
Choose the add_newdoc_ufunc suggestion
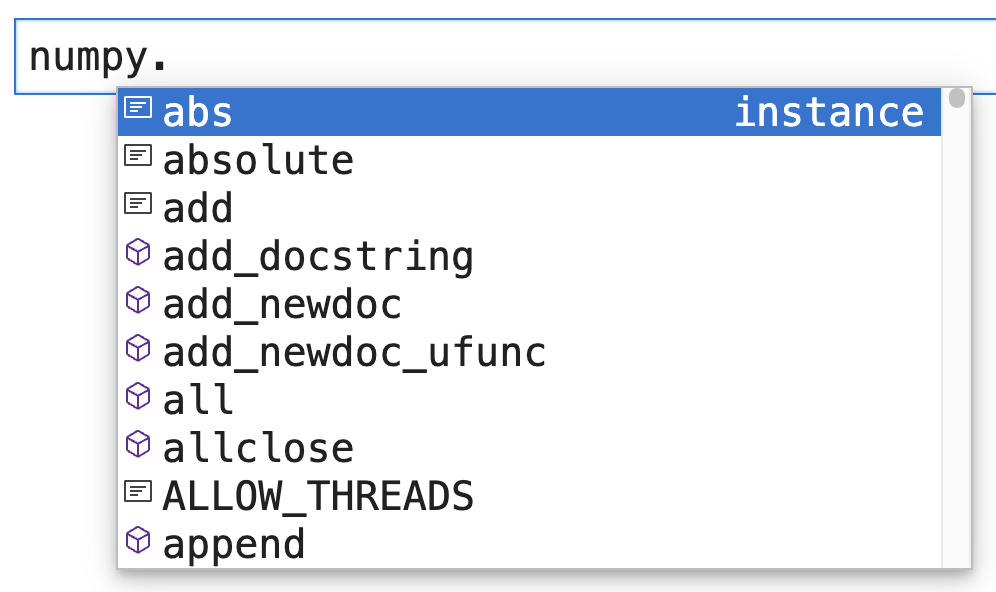tap(354, 352)
